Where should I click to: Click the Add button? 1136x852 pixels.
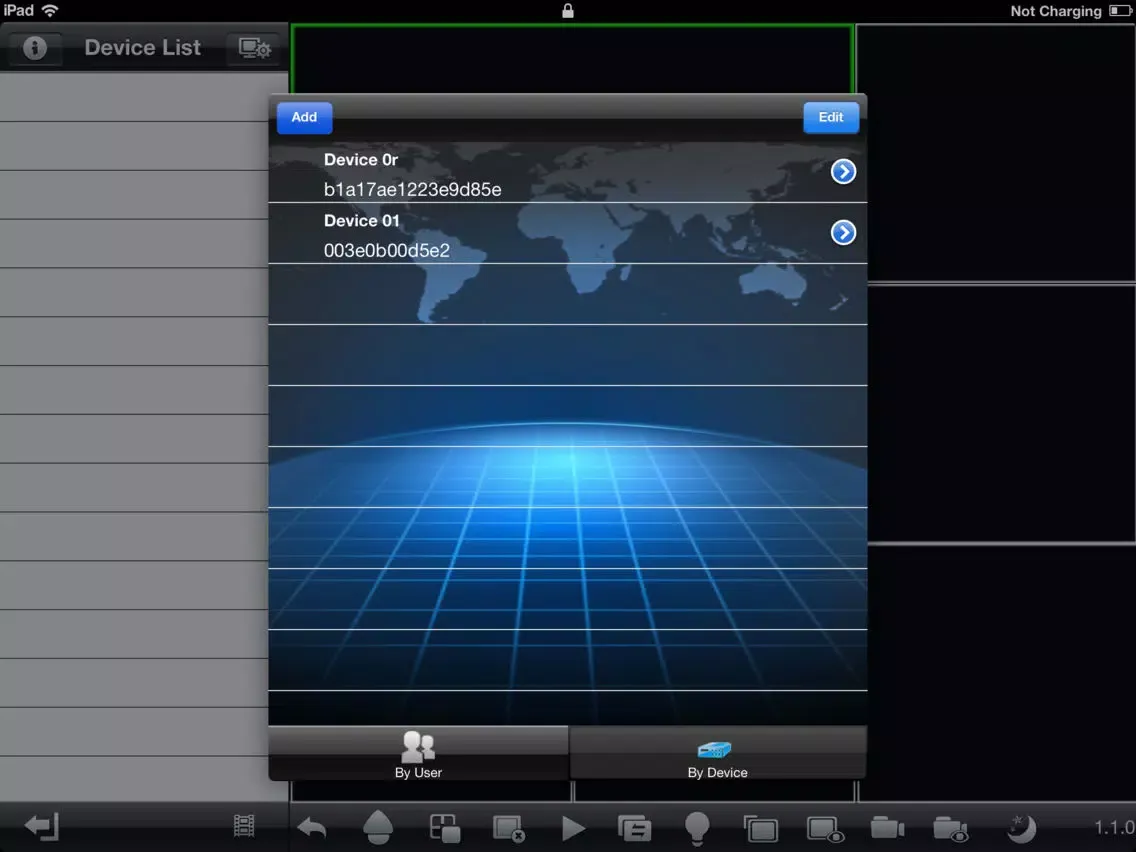click(x=304, y=117)
